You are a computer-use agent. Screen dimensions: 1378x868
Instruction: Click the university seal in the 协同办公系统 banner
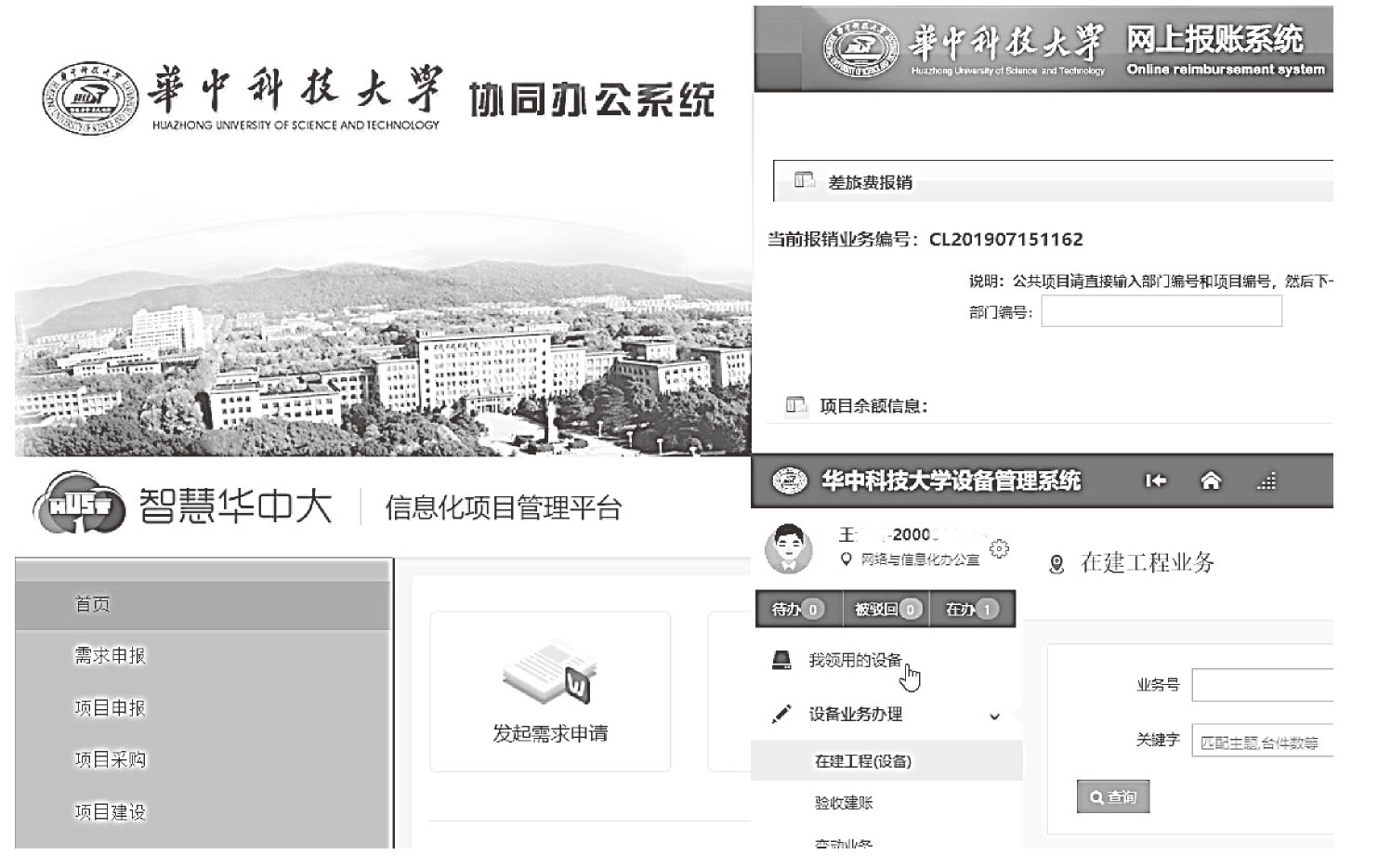coord(90,99)
